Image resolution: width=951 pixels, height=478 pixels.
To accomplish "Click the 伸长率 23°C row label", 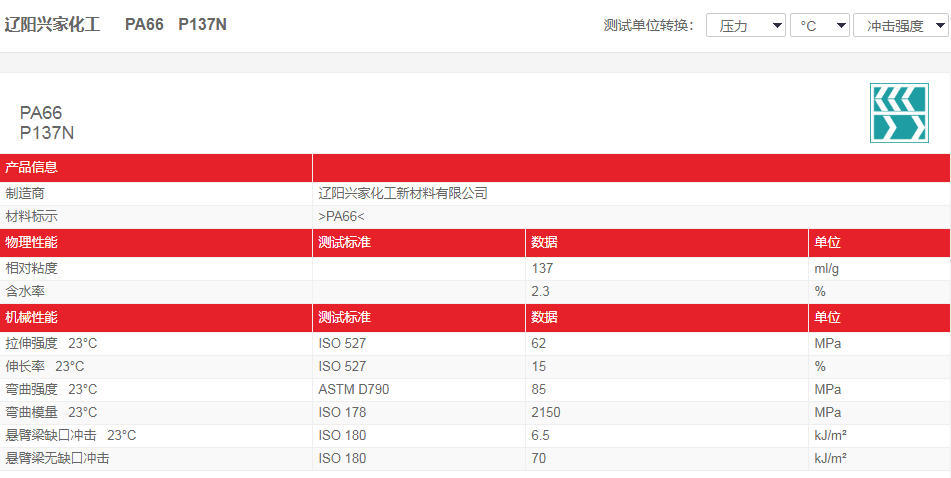I will pyautogui.click(x=44, y=366).
